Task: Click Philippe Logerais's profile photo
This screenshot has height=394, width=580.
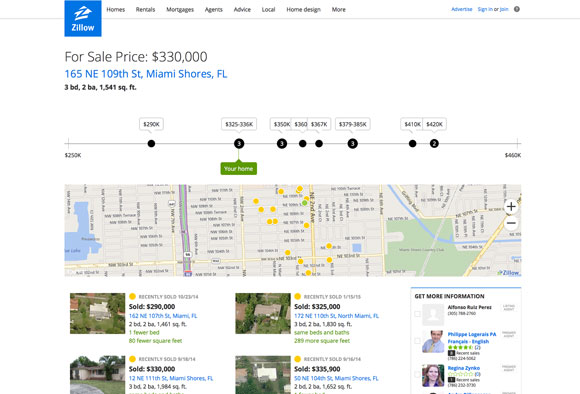Action: pos(433,341)
